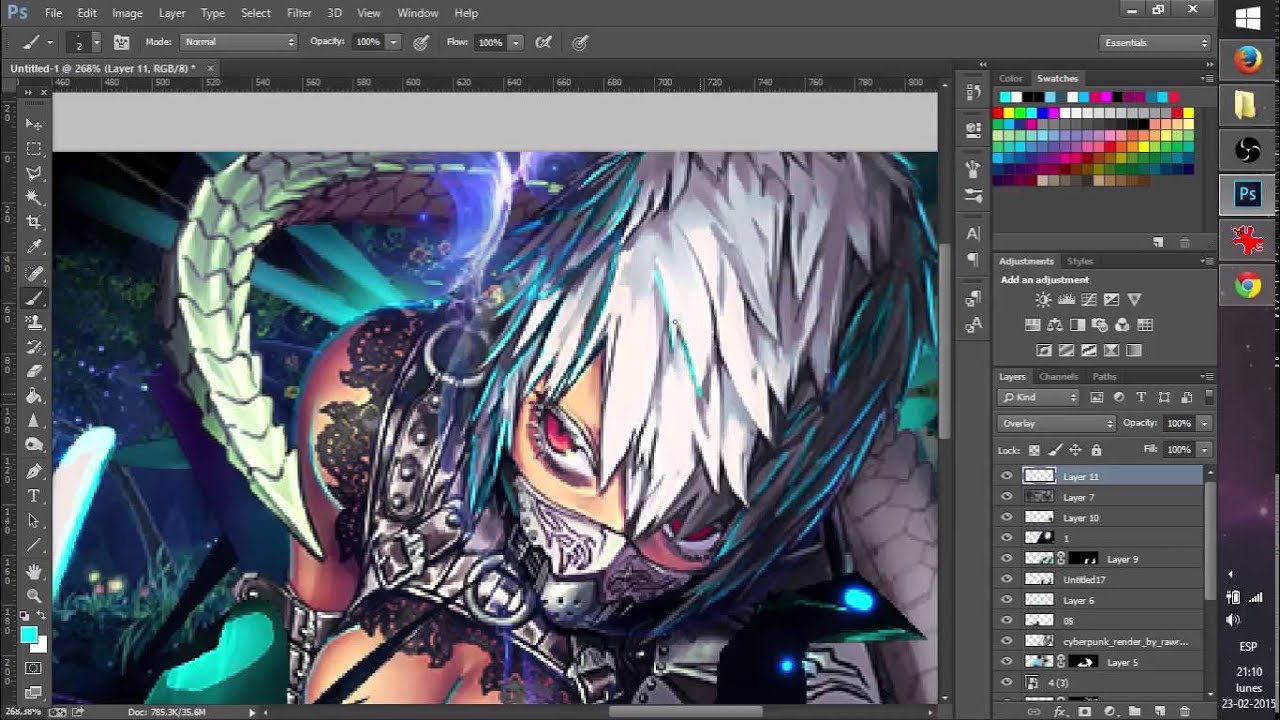
Task: Hide Layer 11 with its eye icon
Action: point(1007,477)
